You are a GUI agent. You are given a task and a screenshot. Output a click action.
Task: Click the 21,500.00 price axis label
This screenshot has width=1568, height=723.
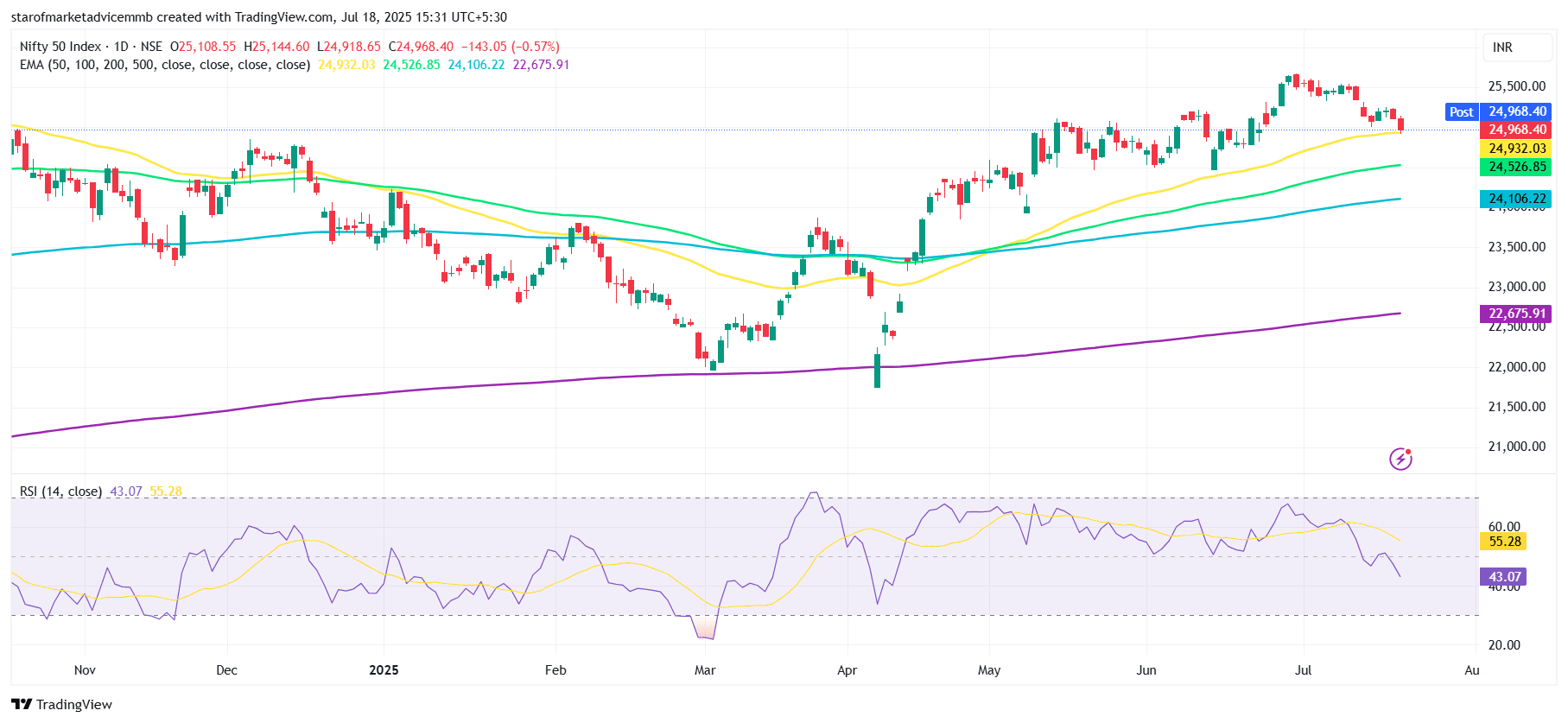tap(1516, 407)
